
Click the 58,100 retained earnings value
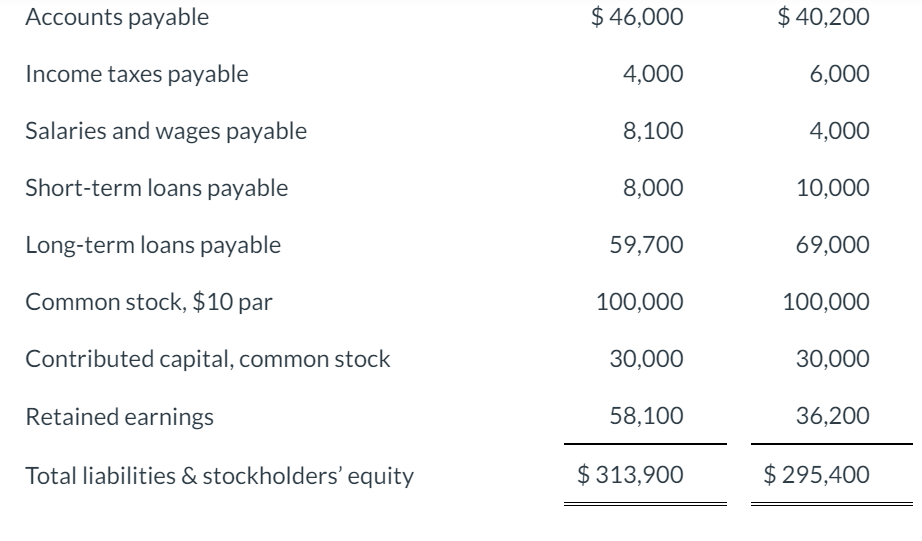click(x=647, y=417)
